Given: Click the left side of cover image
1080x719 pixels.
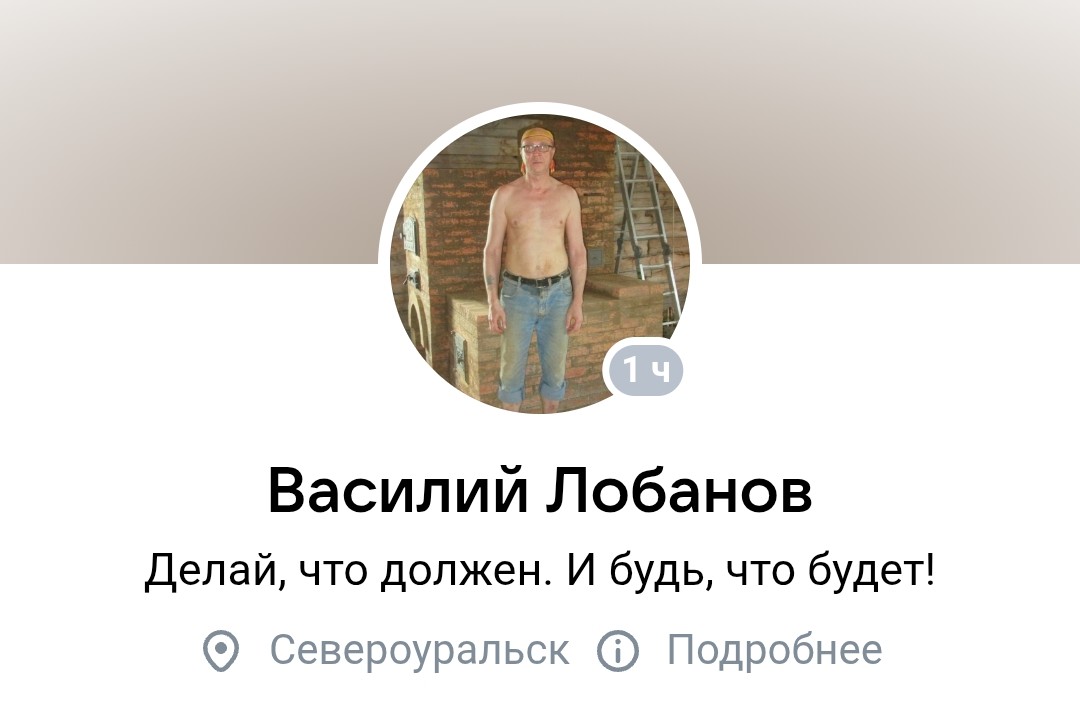Looking at the screenshot, I should (186, 131).
